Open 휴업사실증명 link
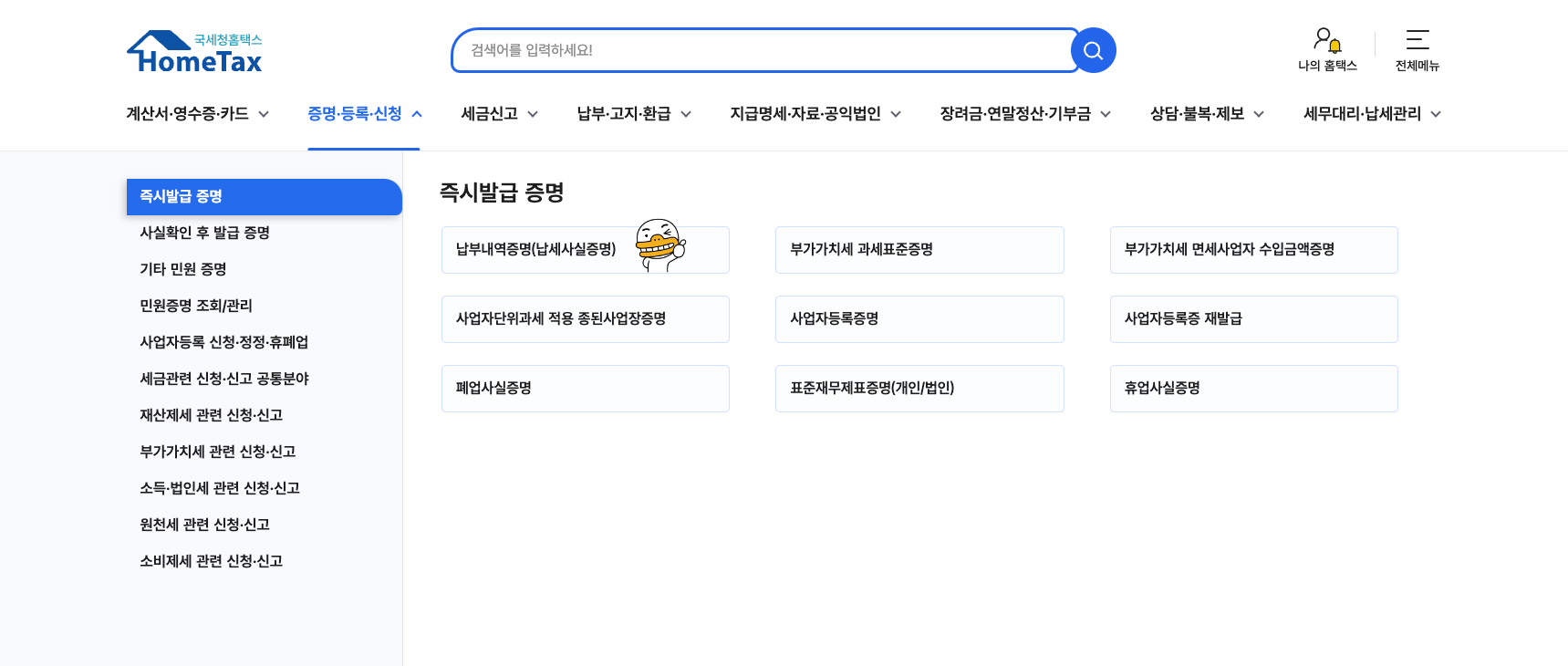The height and width of the screenshot is (666, 1568). pyautogui.click(x=1254, y=389)
